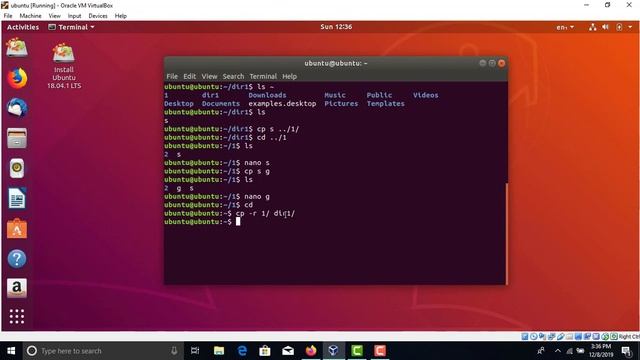The height and width of the screenshot is (360, 640).
Task: Open the system menu arrow in top bar
Action: (630, 27)
